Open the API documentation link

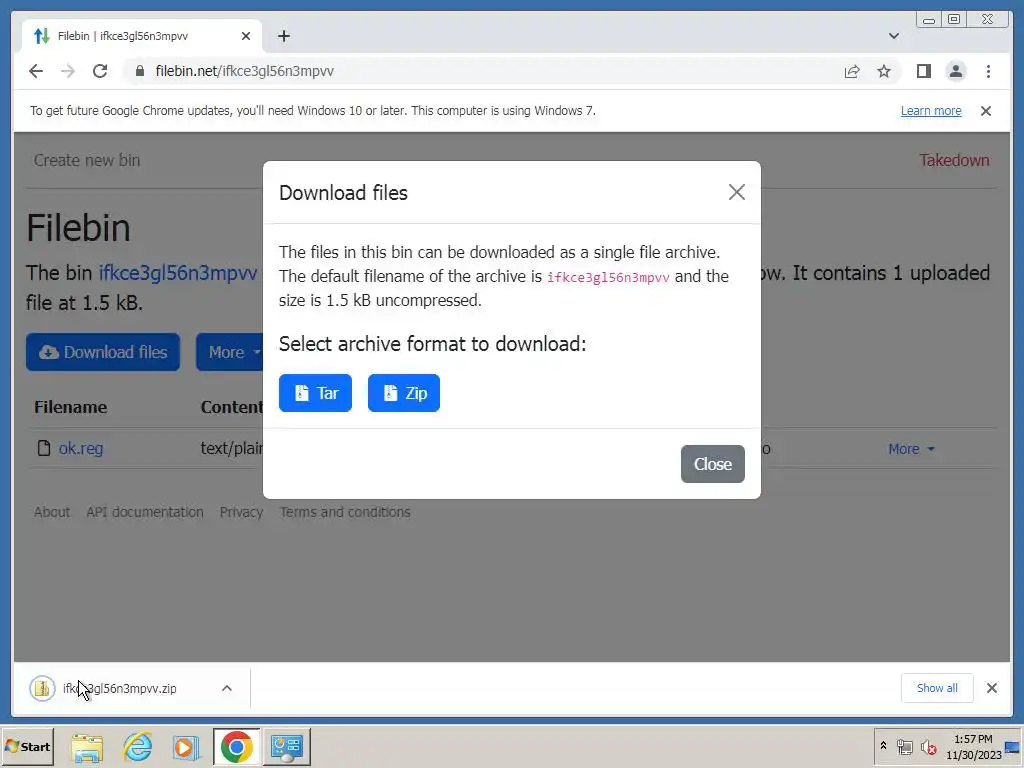click(145, 512)
